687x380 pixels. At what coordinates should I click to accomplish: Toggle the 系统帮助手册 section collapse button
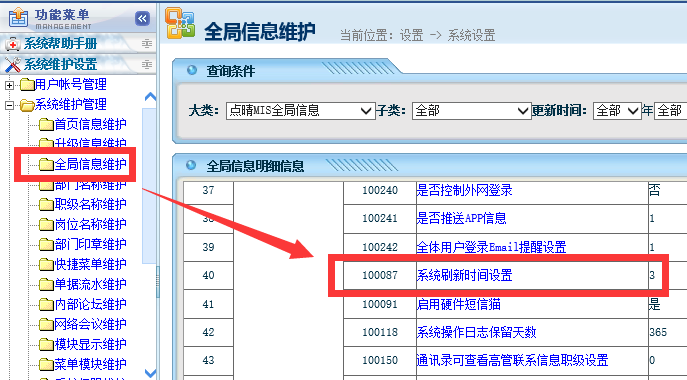pos(146,44)
